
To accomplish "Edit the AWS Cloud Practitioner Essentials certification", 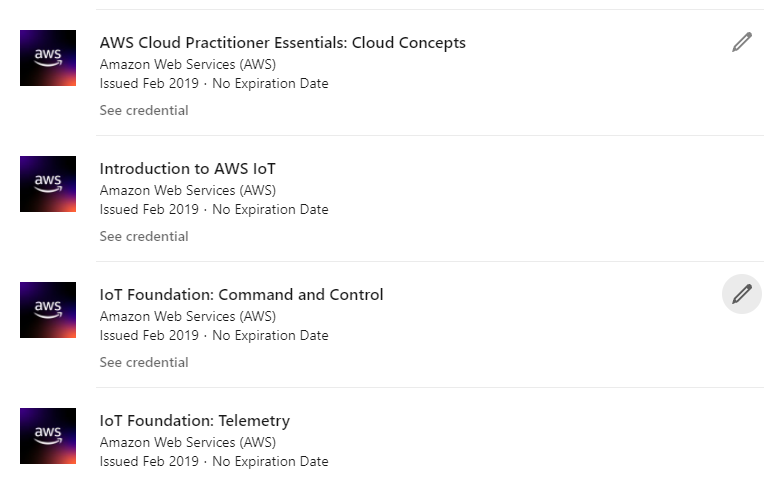I will [742, 42].
